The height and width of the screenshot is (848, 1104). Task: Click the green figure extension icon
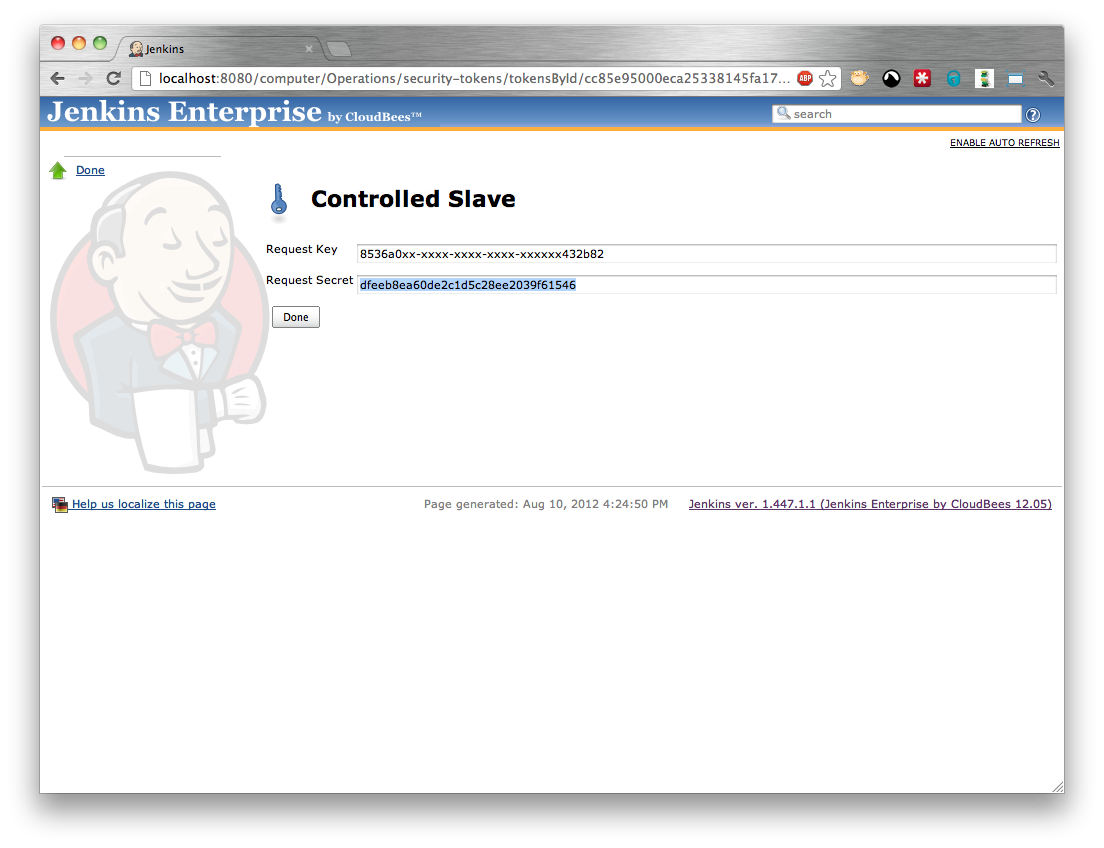984,78
